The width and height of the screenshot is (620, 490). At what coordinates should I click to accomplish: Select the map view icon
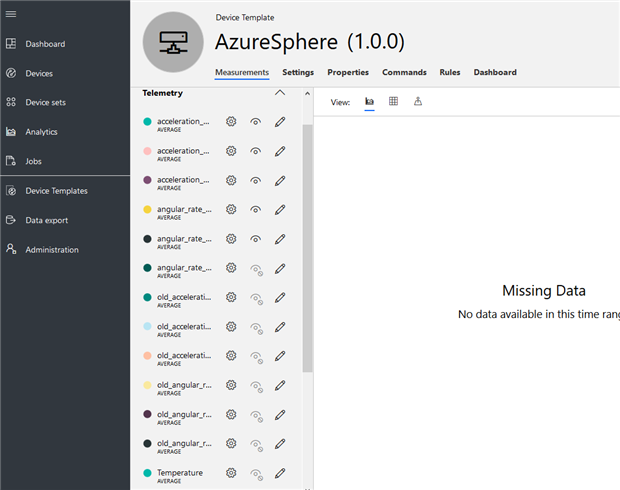click(x=418, y=101)
